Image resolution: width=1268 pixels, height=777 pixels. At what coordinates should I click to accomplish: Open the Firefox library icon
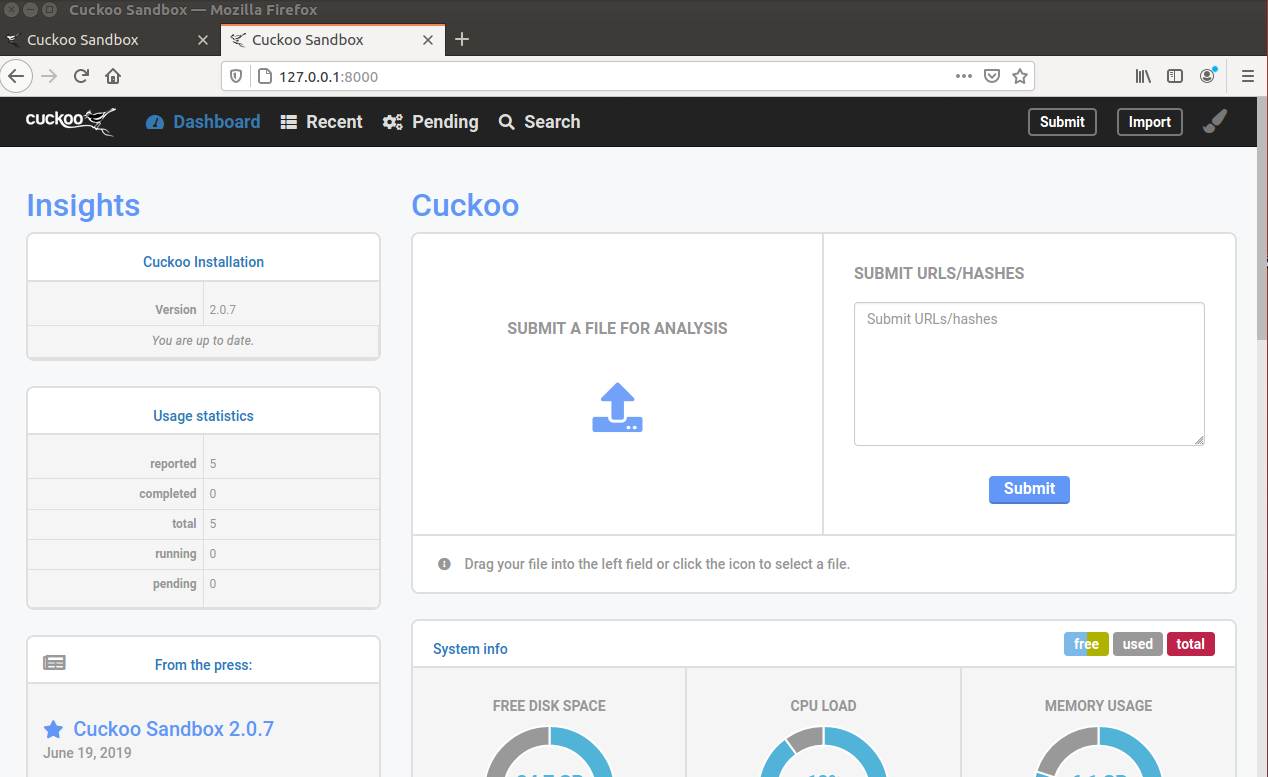point(1143,76)
